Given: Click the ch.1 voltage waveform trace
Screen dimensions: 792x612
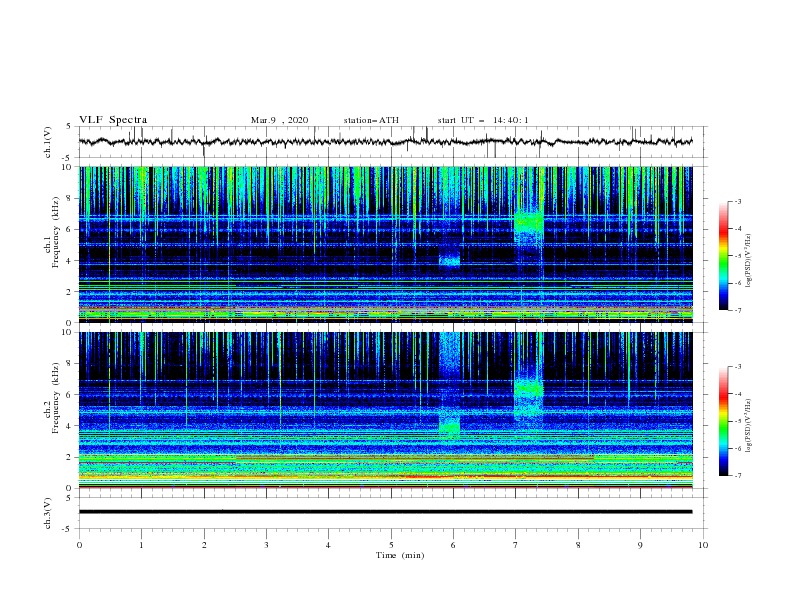Looking at the screenshot, I should [x=385, y=142].
